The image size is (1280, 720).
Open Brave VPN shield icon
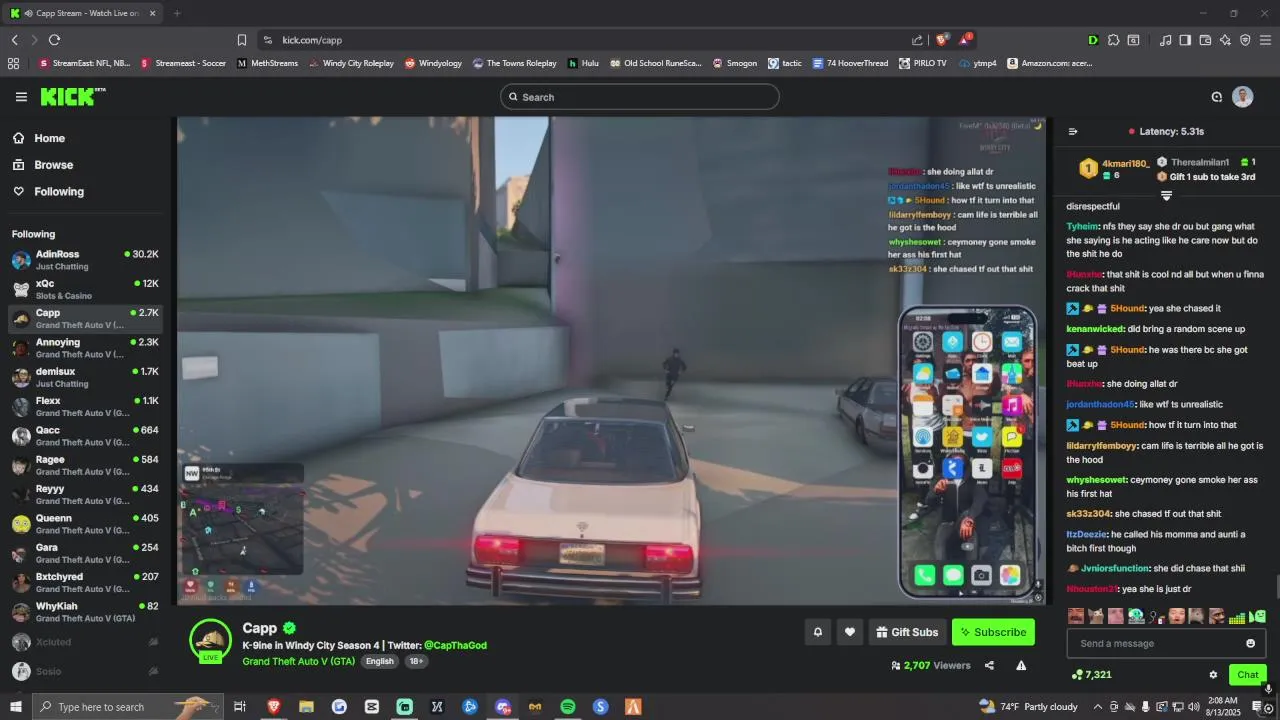tap(1245, 40)
